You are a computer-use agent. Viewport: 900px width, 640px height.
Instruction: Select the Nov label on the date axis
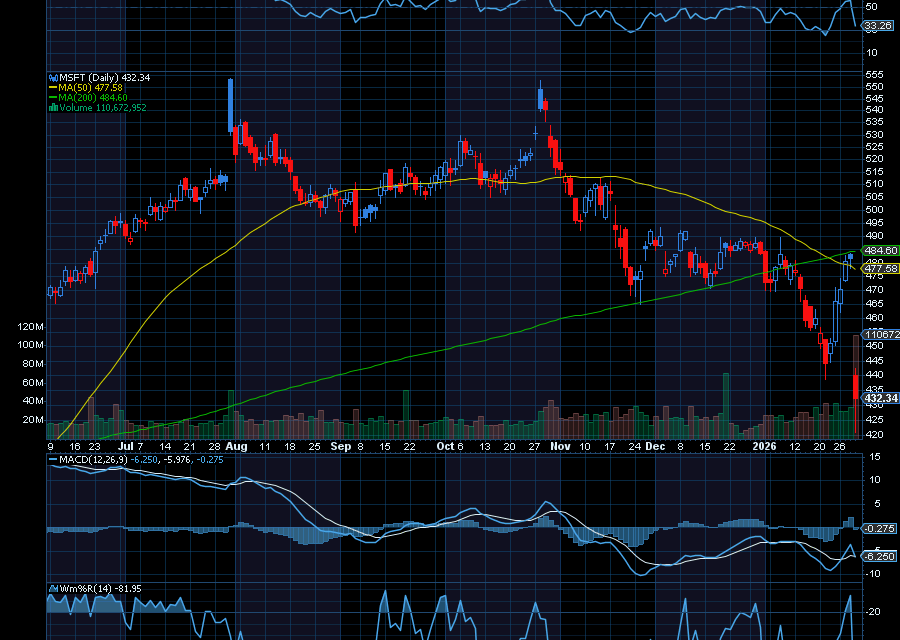pyautogui.click(x=561, y=447)
